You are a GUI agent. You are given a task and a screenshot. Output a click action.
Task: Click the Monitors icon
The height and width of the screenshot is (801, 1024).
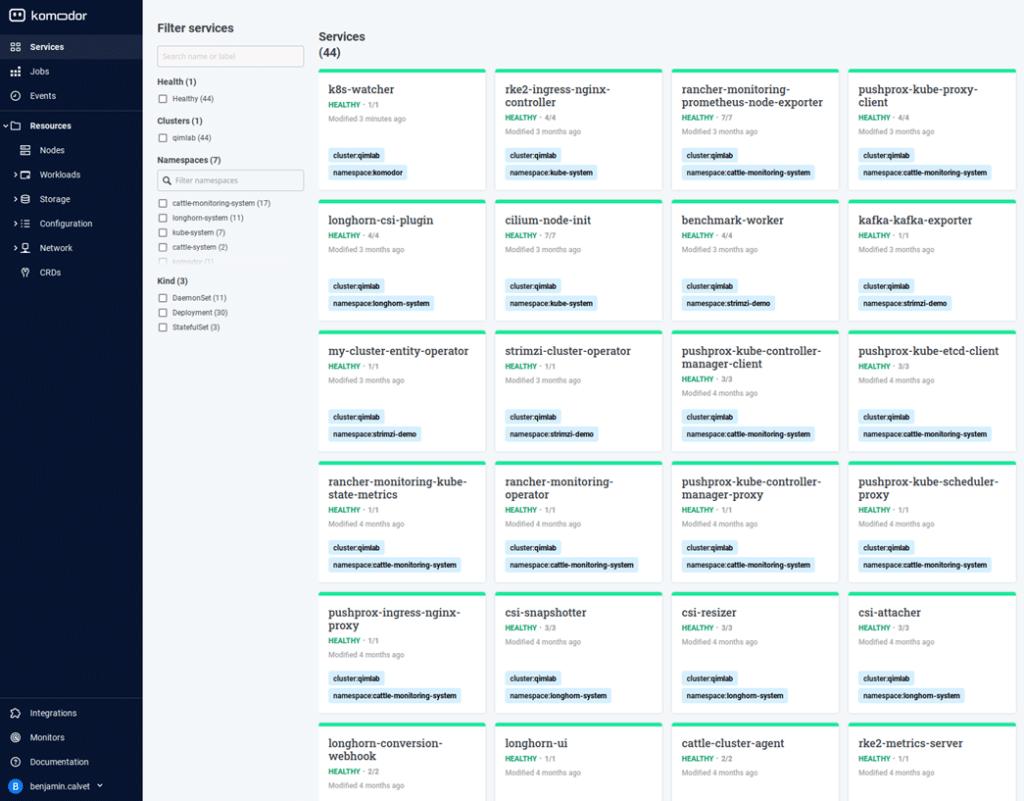point(16,738)
